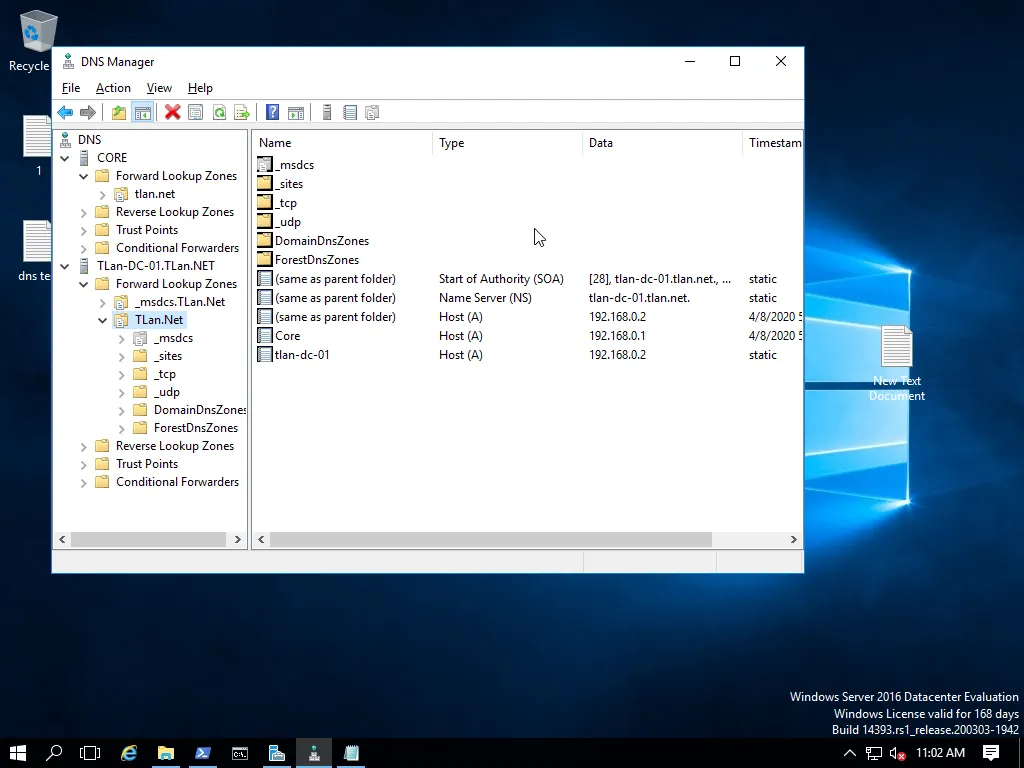Open Internet Explorer from taskbar
The image size is (1024, 768).
129,753
